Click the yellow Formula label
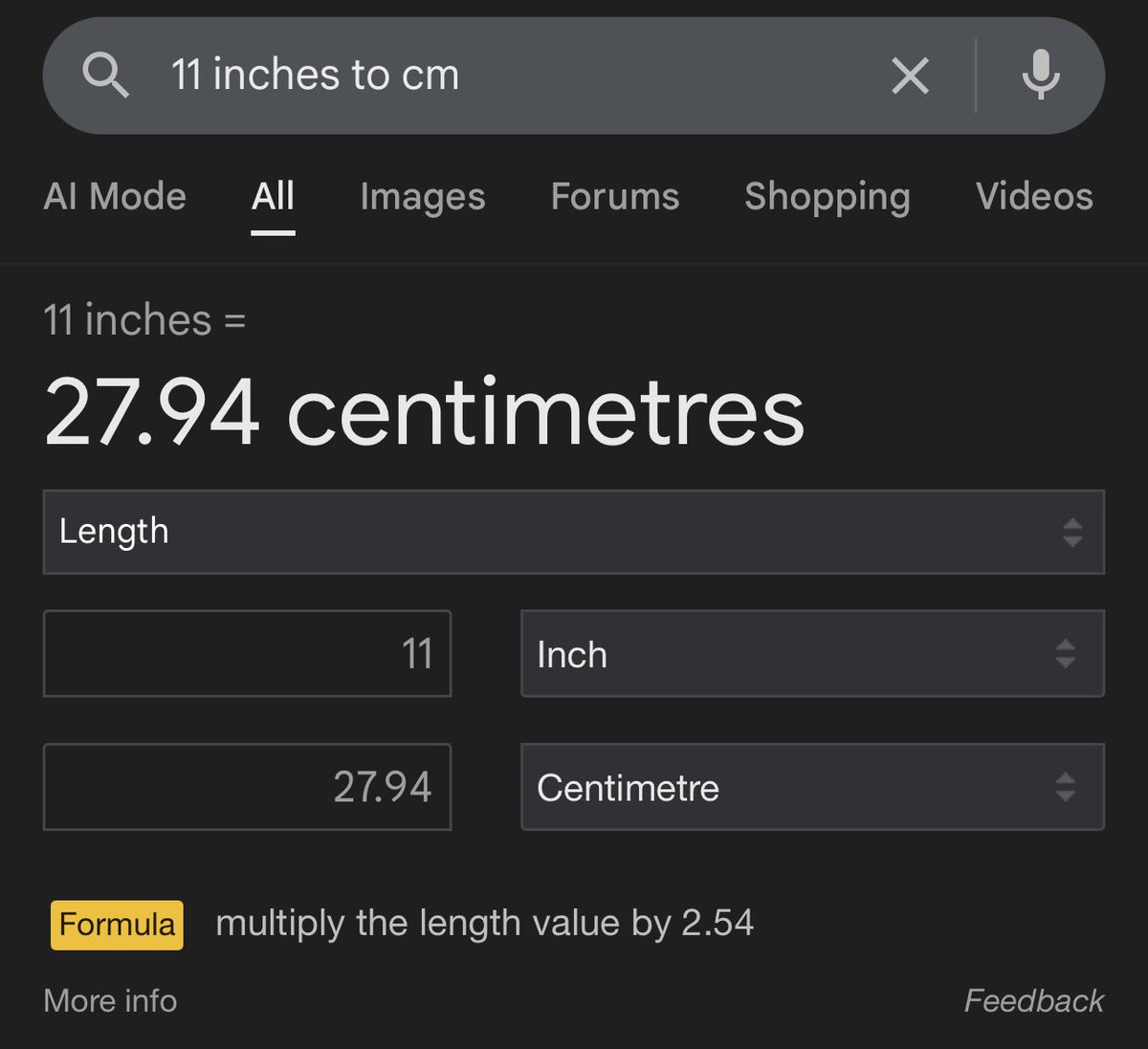The height and width of the screenshot is (1049, 1148). (x=117, y=925)
